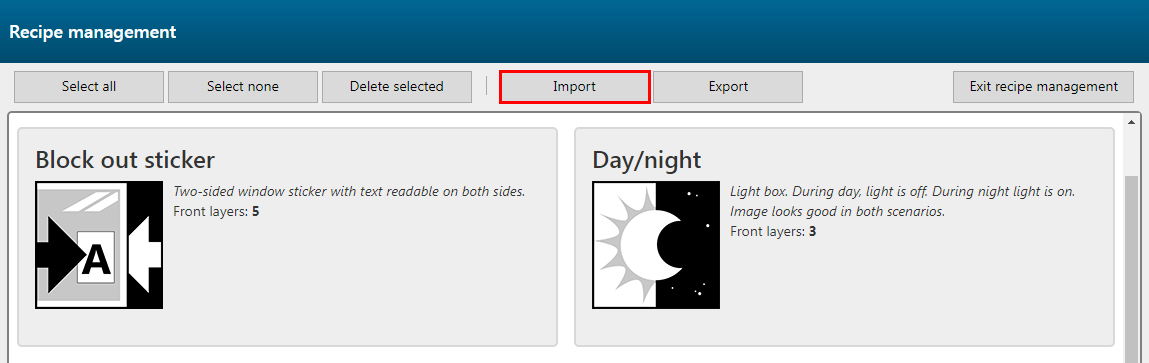Click Front layers 5 label
1149x363 pixels.
tap(216, 212)
